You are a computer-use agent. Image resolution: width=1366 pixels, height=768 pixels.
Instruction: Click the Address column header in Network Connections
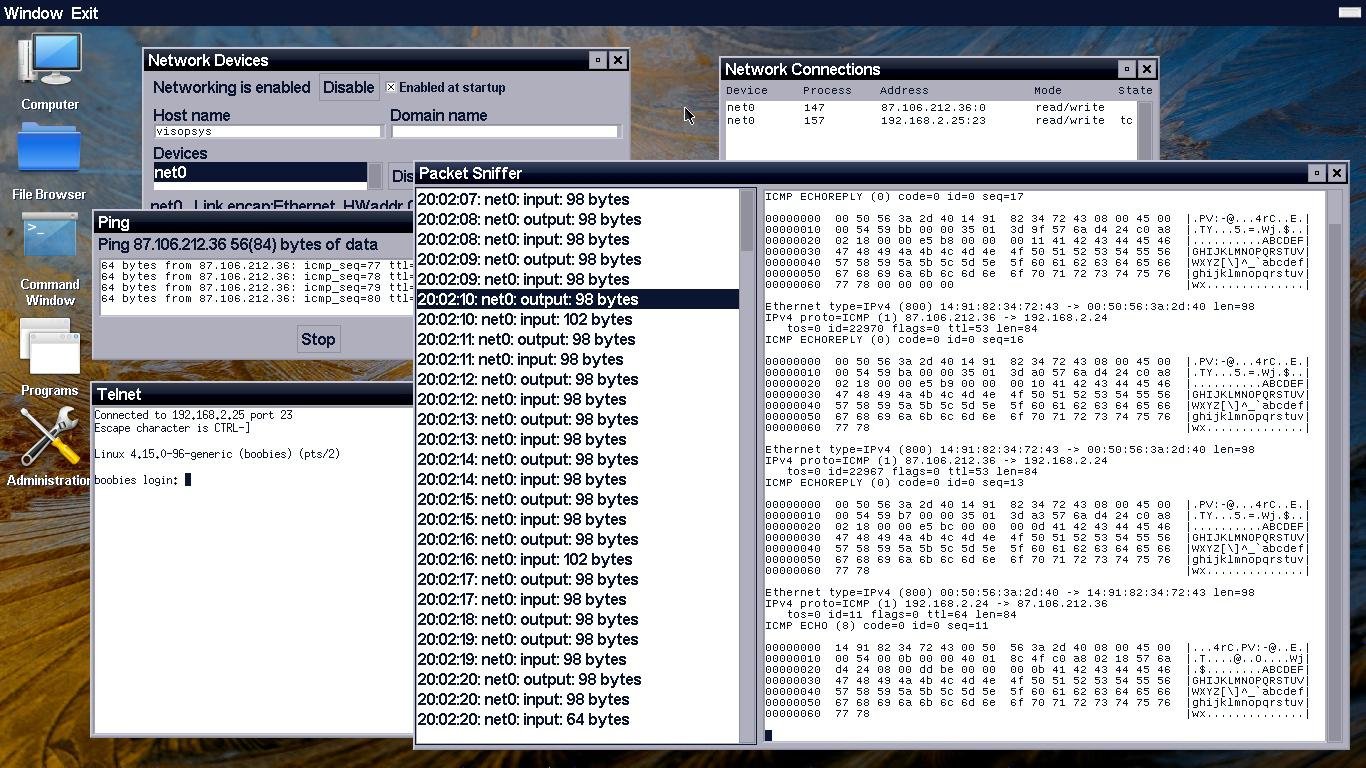click(x=904, y=90)
